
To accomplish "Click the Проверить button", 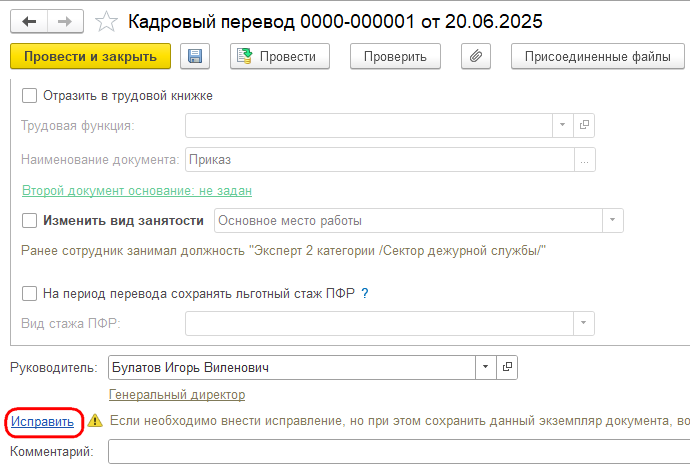I will 395,56.
